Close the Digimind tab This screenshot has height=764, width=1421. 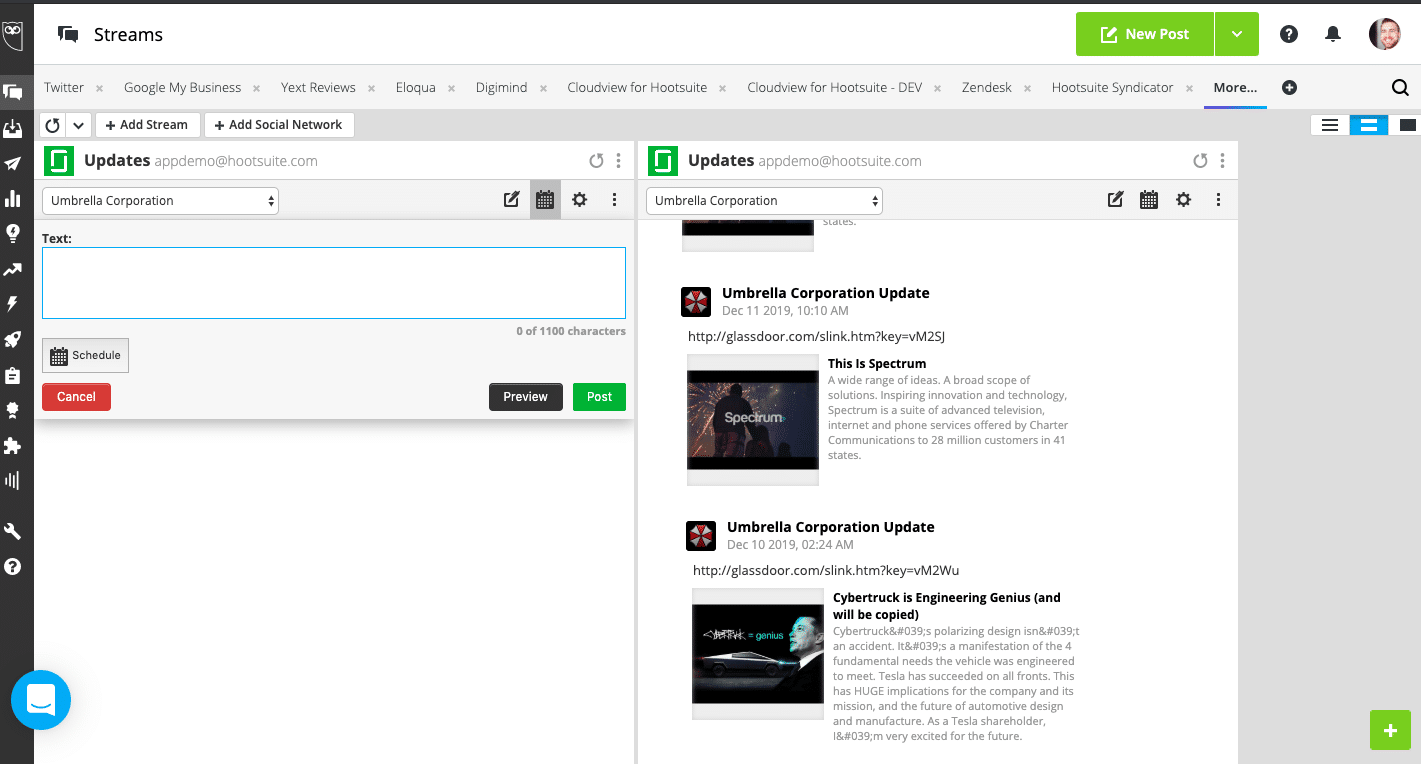coord(543,88)
